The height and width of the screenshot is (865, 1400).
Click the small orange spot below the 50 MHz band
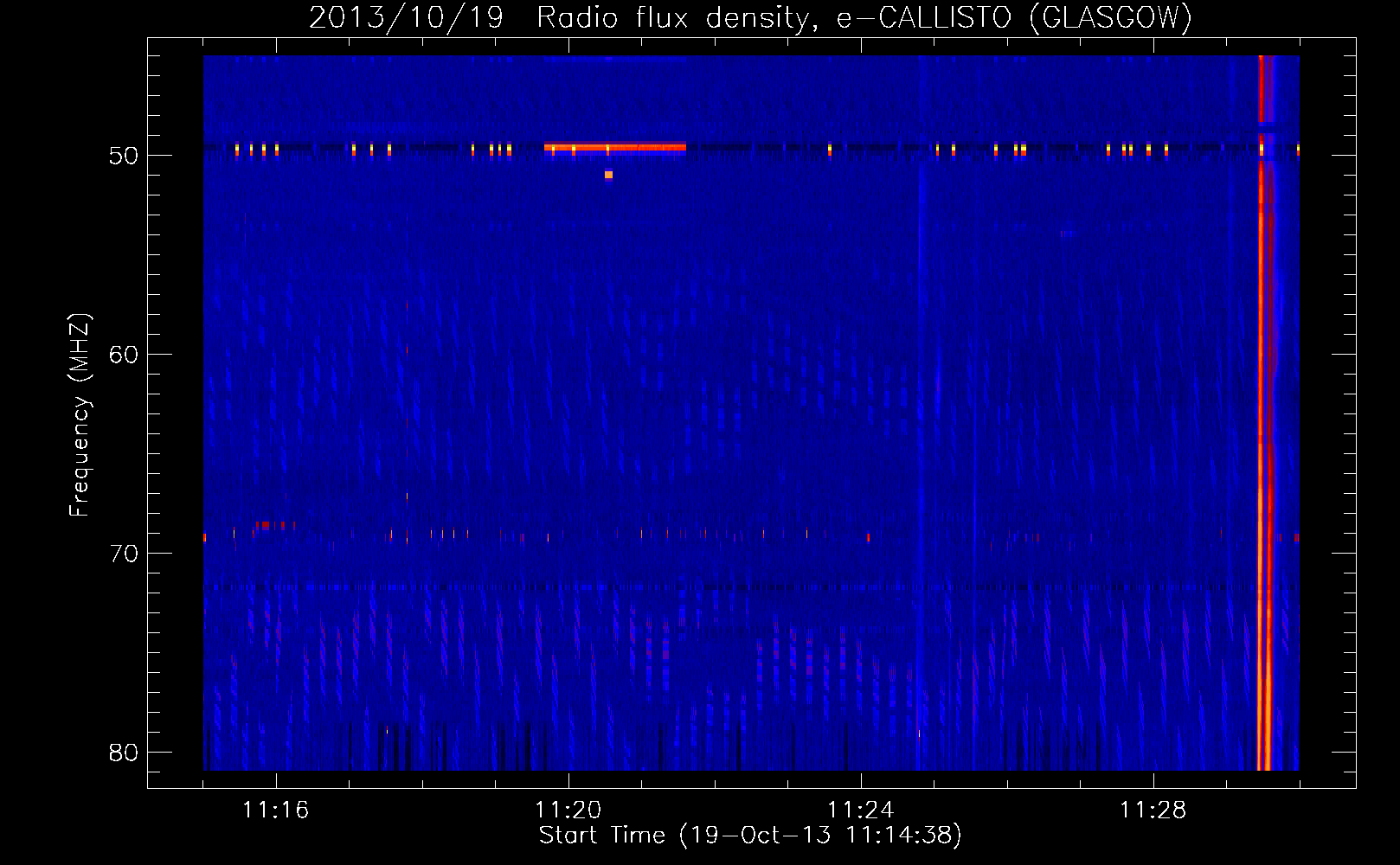coord(608,175)
